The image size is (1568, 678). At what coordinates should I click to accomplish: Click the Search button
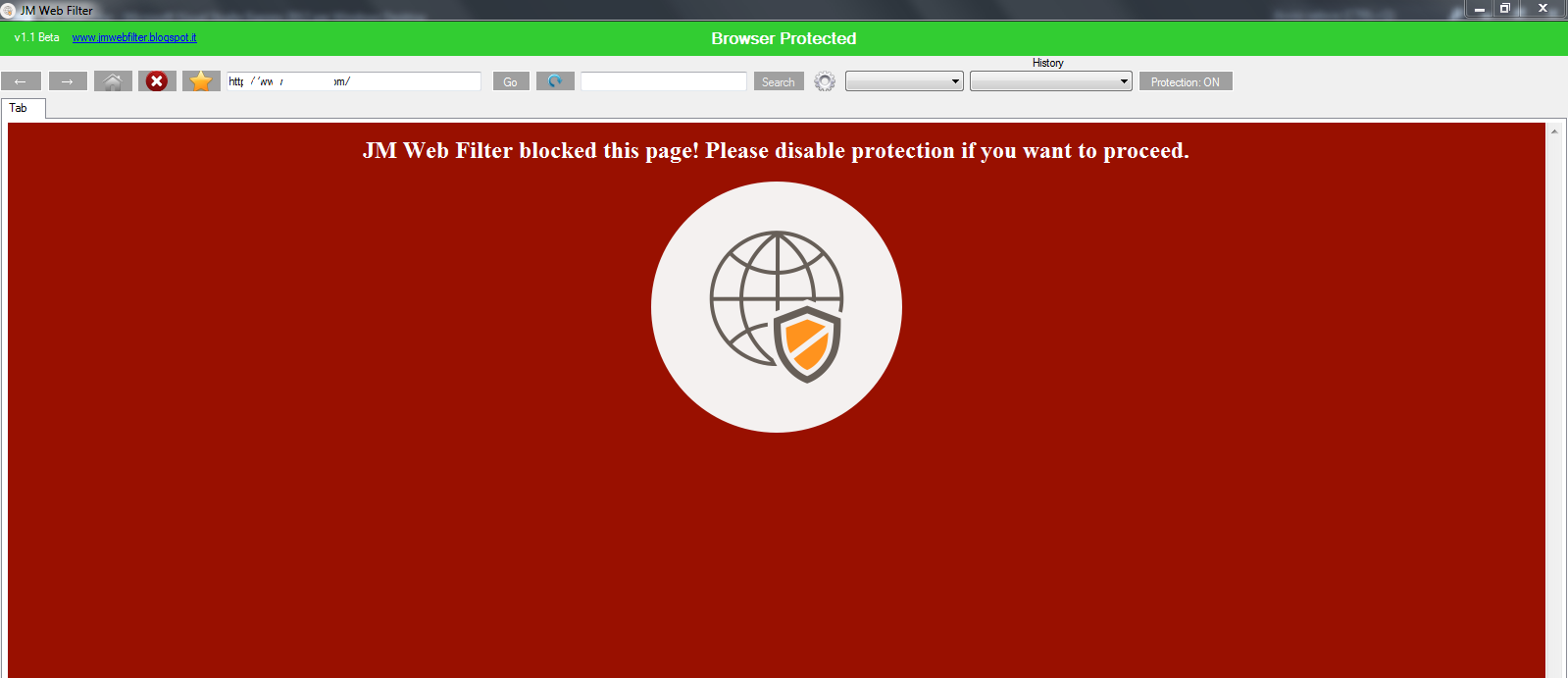click(779, 81)
